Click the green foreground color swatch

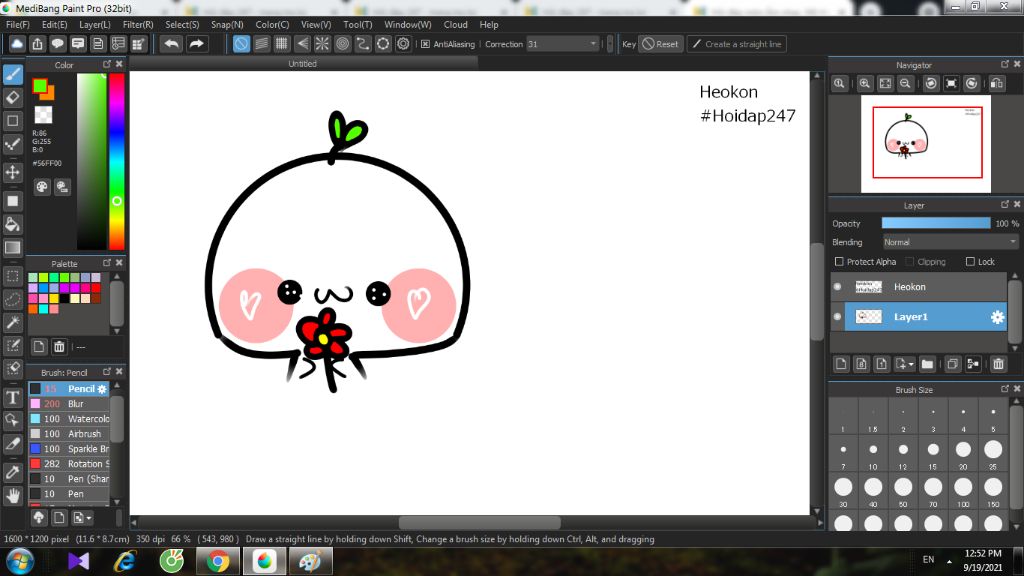pyautogui.click(x=39, y=86)
